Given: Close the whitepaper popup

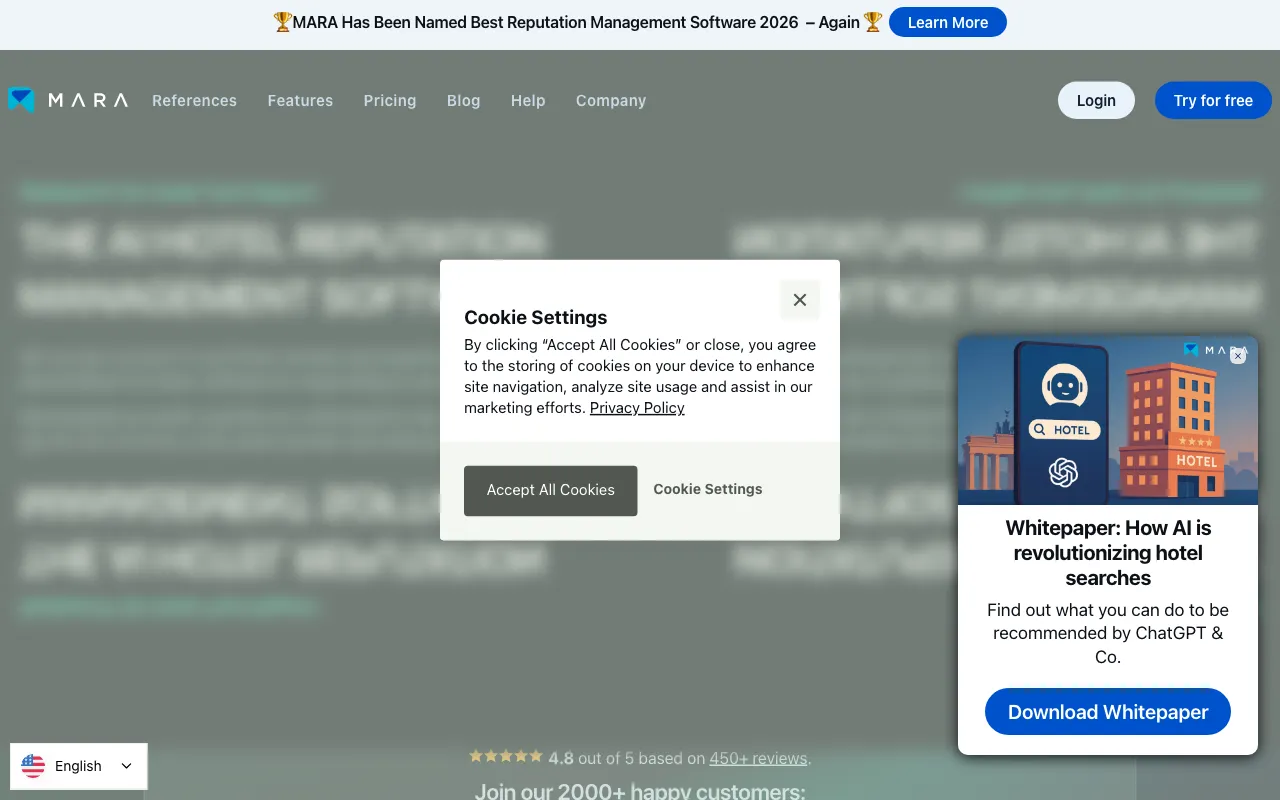Looking at the screenshot, I should click(1238, 355).
